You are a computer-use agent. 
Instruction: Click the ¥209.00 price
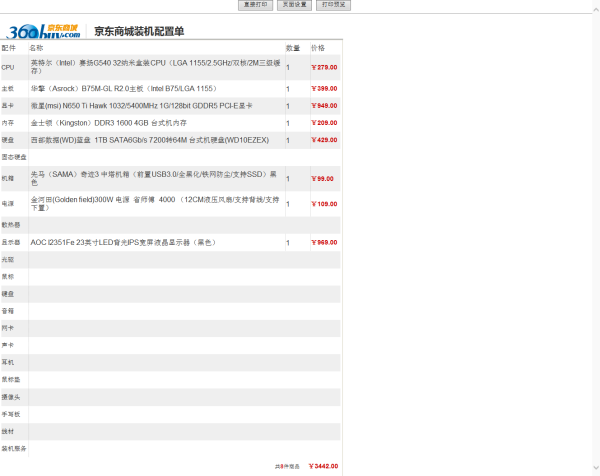[324, 123]
